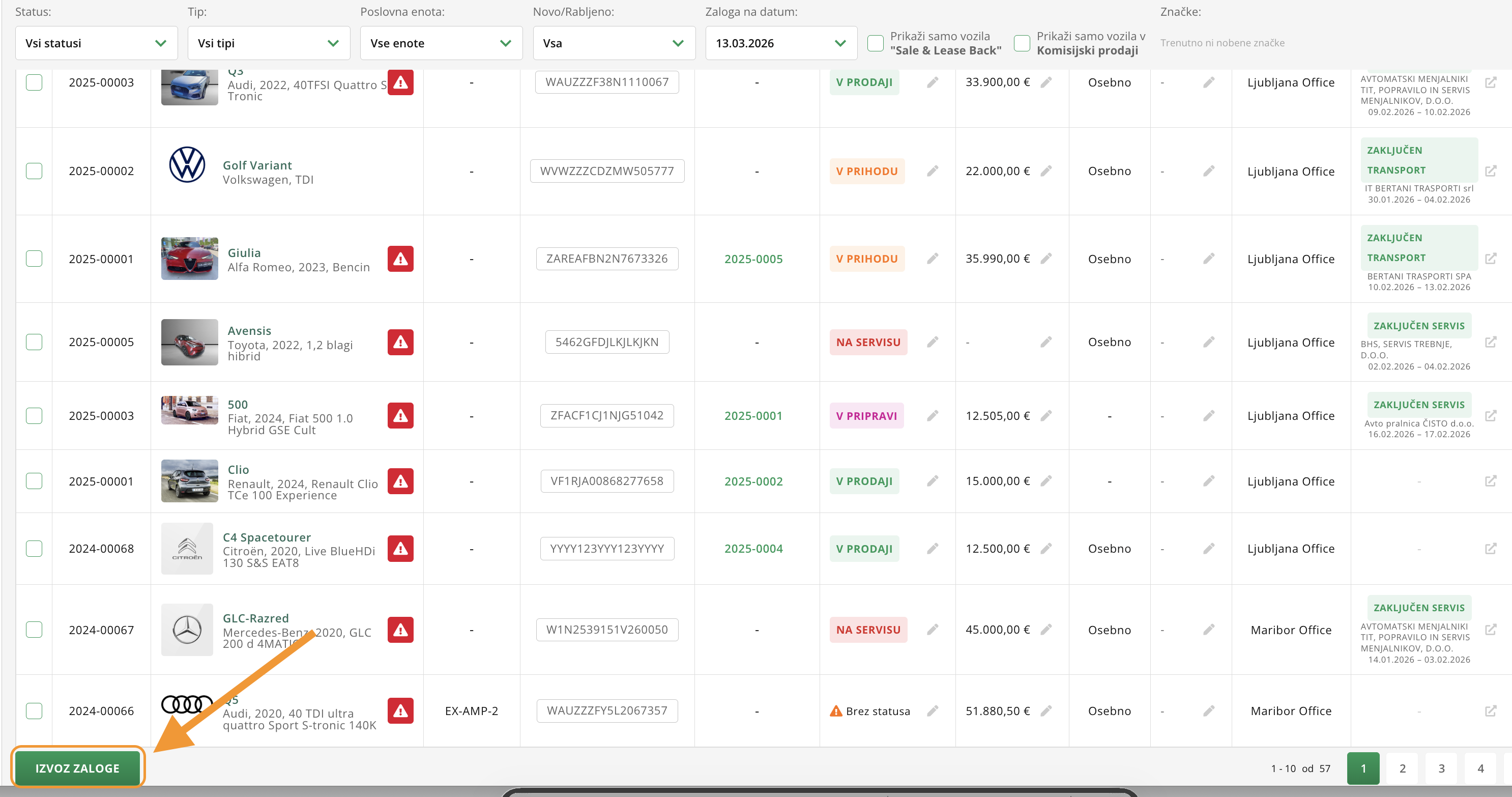Screen dimensions: 1512x797
Task: Expand the Vse enote dropdown
Action: click(441, 43)
